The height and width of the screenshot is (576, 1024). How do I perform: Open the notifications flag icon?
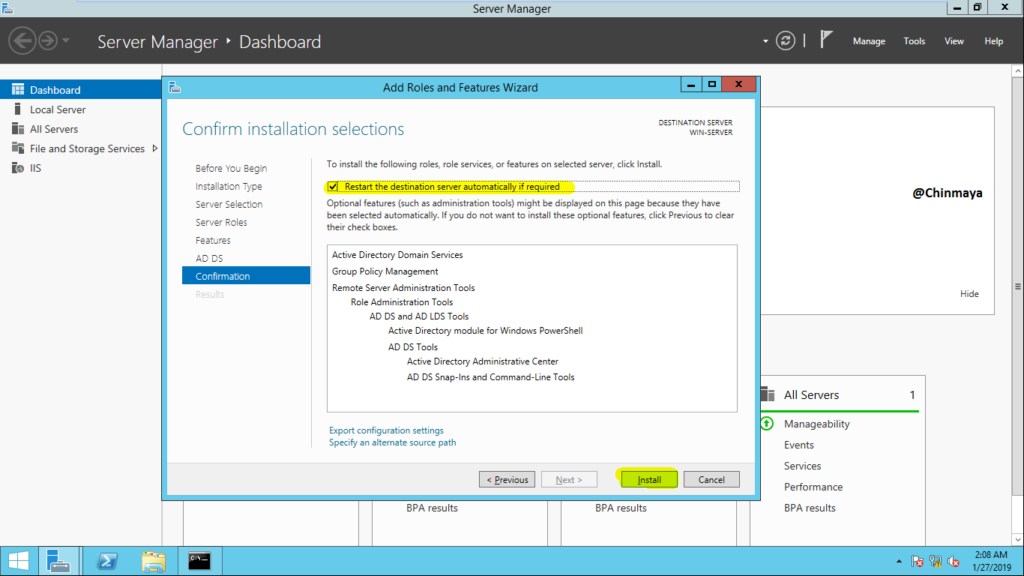point(826,40)
